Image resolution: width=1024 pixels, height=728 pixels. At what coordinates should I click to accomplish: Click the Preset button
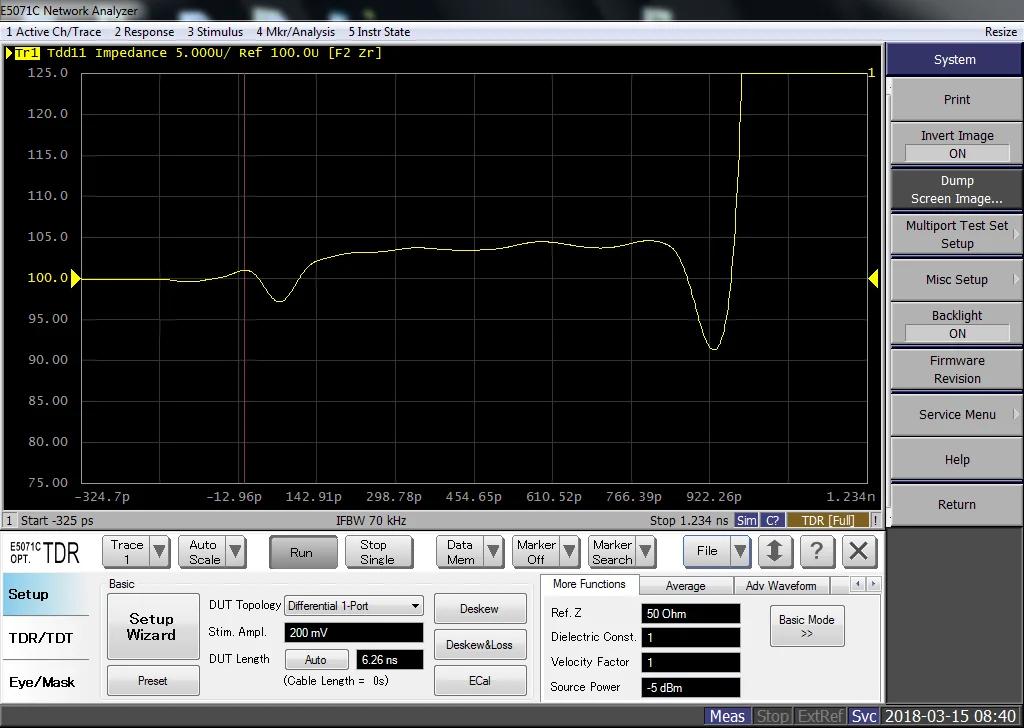coord(153,680)
